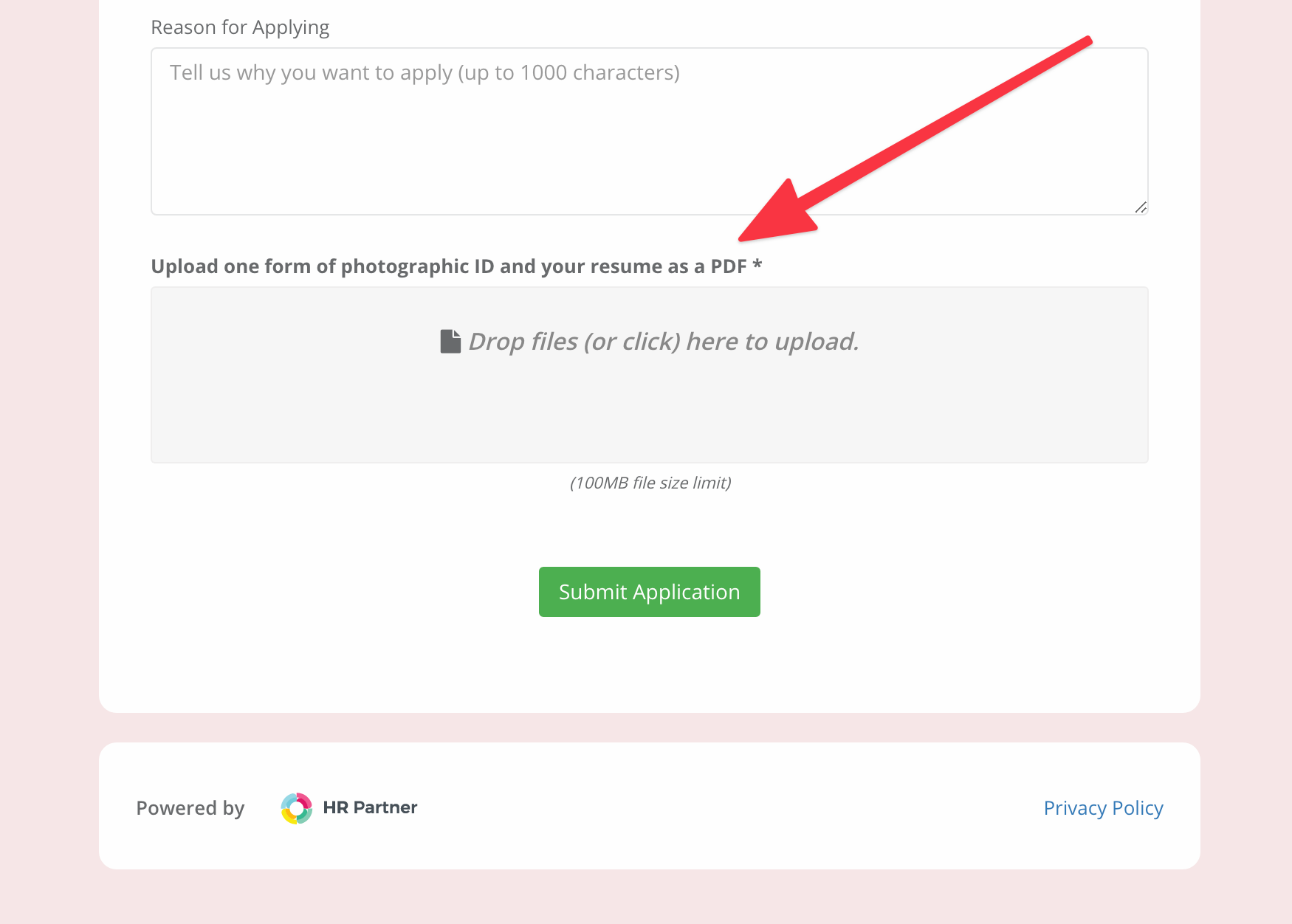Image resolution: width=1292 pixels, height=924 pixels.
Task: Click the 'Upload one form of photographic ID' label
Action: tap(456, 266)
